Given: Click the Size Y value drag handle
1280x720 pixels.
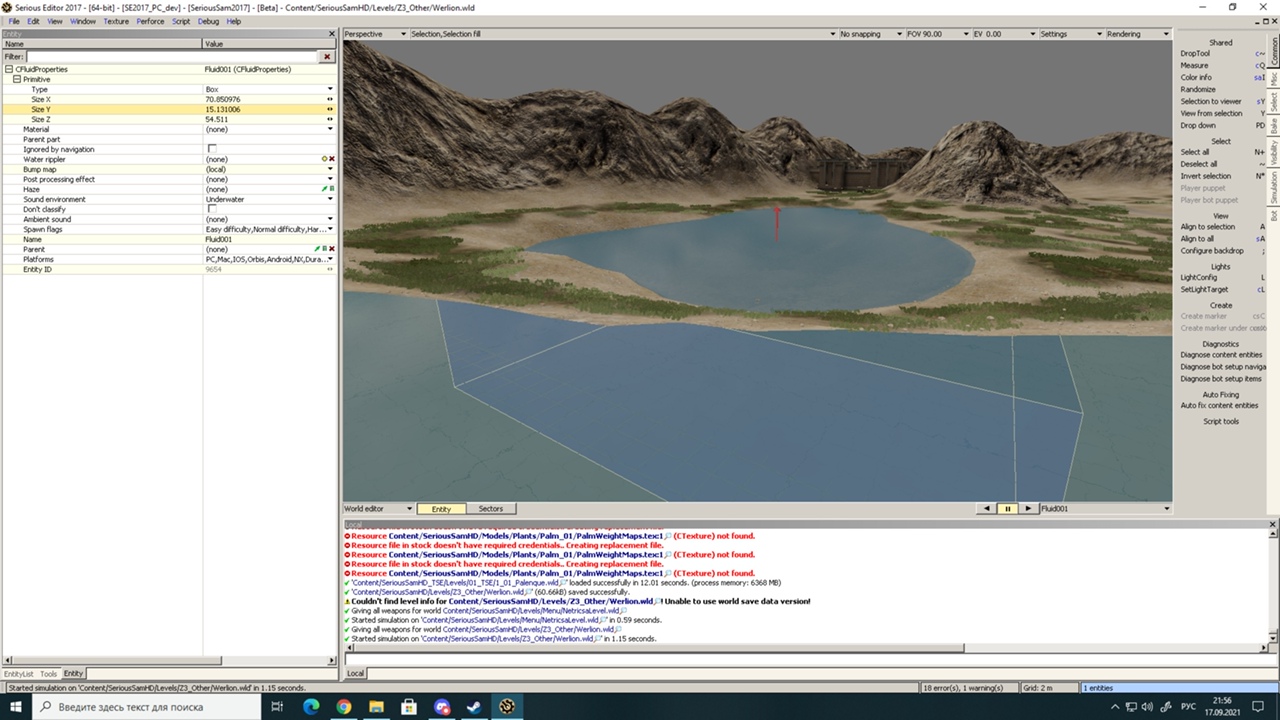Looking at the screenshot, I should pyautogui.click(x=330, y=109).
